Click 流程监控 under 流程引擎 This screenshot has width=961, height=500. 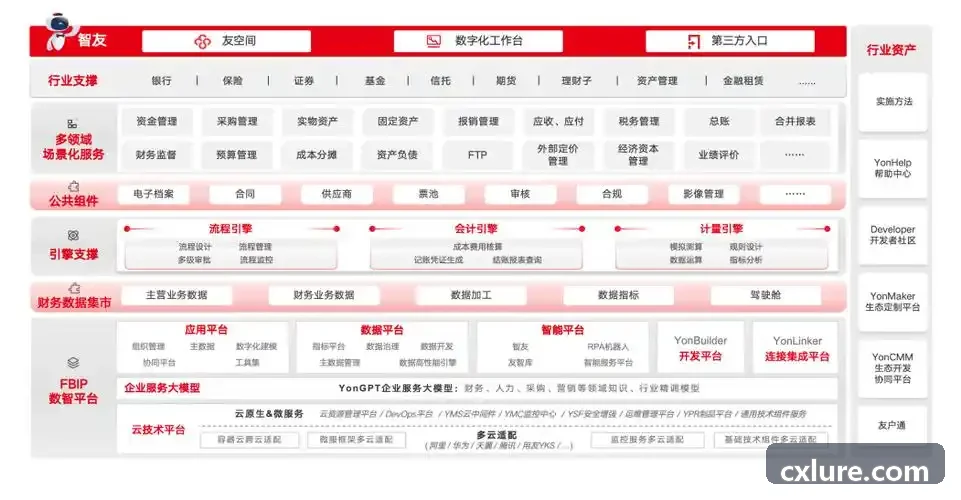click(x=256, y=260)
